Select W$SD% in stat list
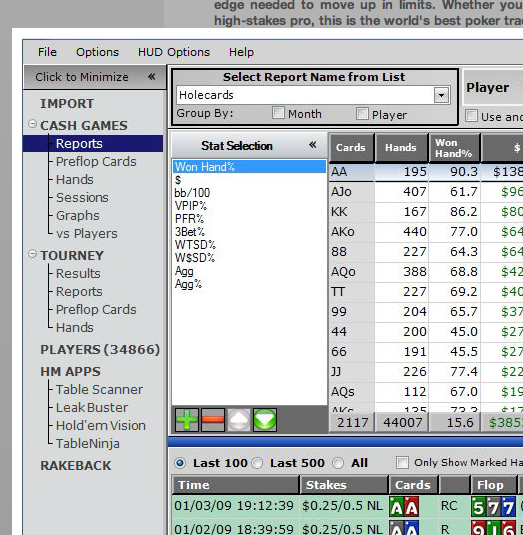Viewport: 523px width, 535px height. (x=195, y=258)
